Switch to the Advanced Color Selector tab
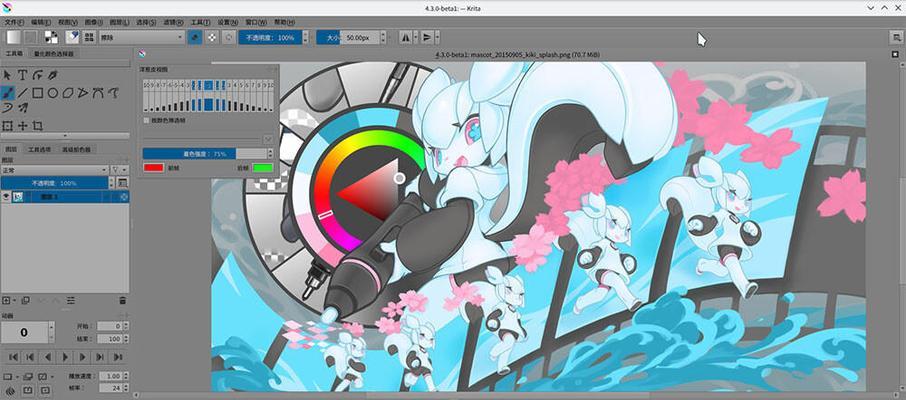 coord(76,149)
